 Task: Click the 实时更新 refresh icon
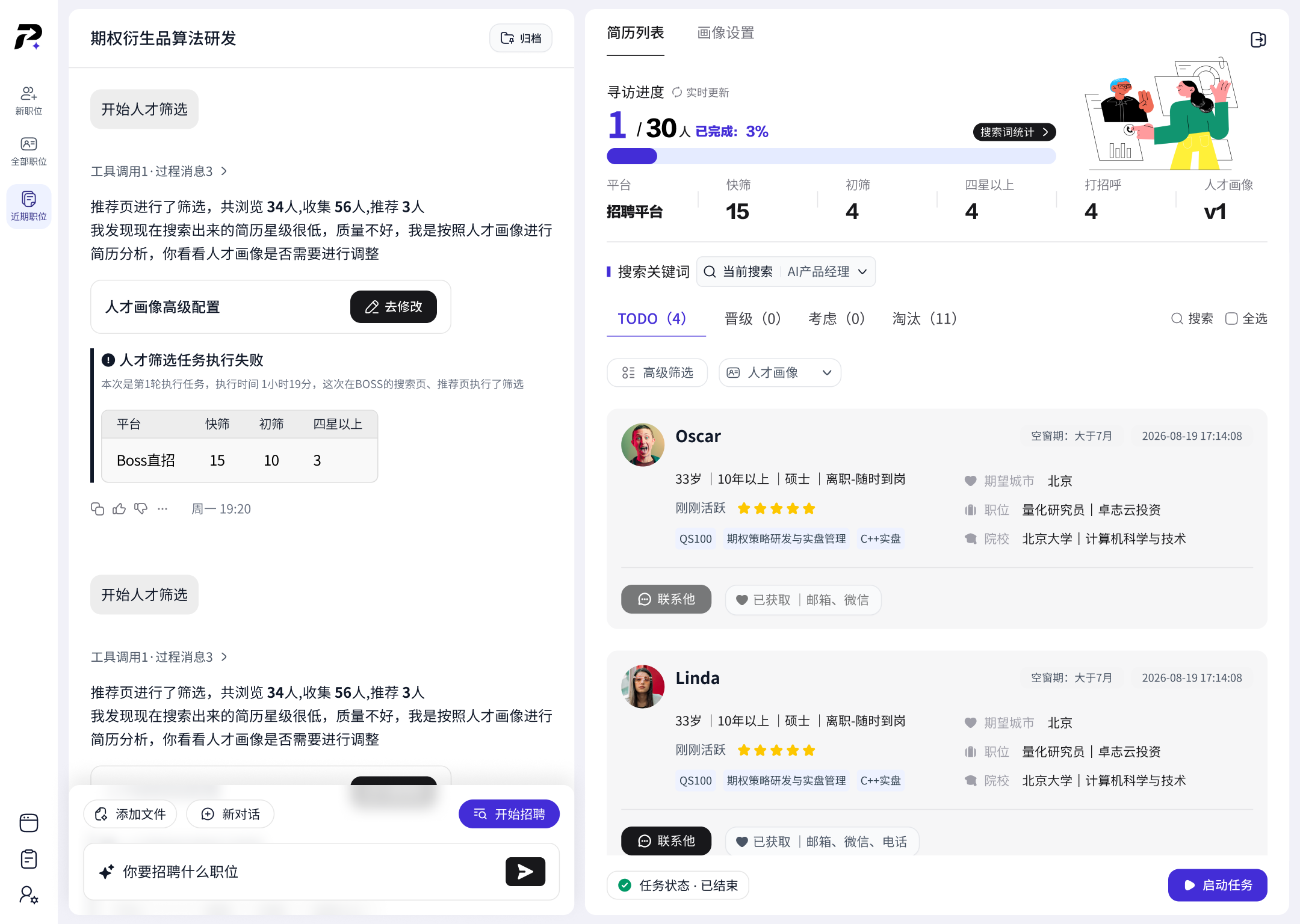677,92
